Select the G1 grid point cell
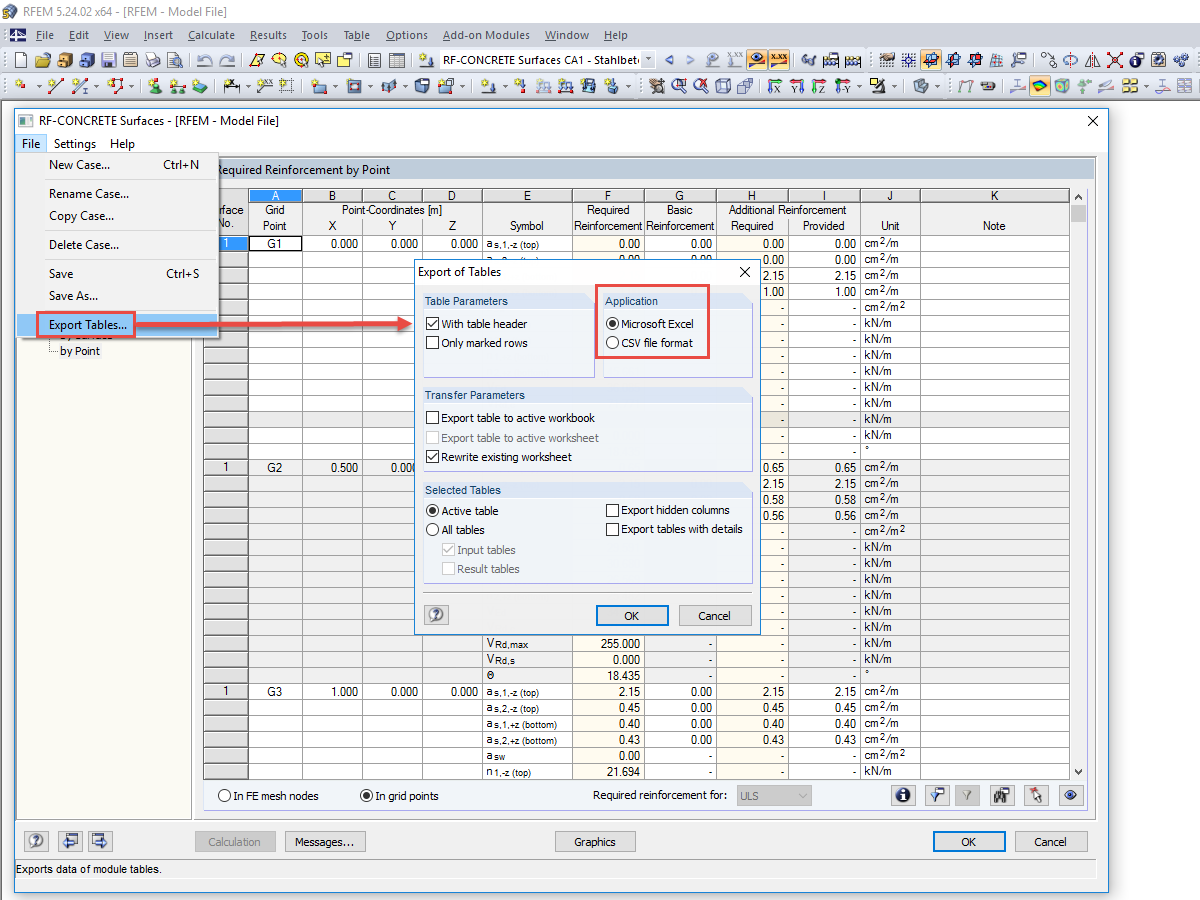 [x=275, y=243]
